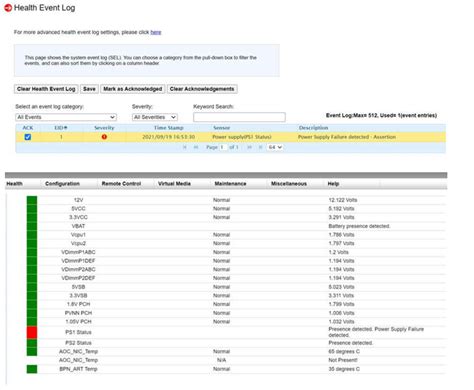
Task: Click red status indicator for PS1 Status
Action: [x=32, y=332]
